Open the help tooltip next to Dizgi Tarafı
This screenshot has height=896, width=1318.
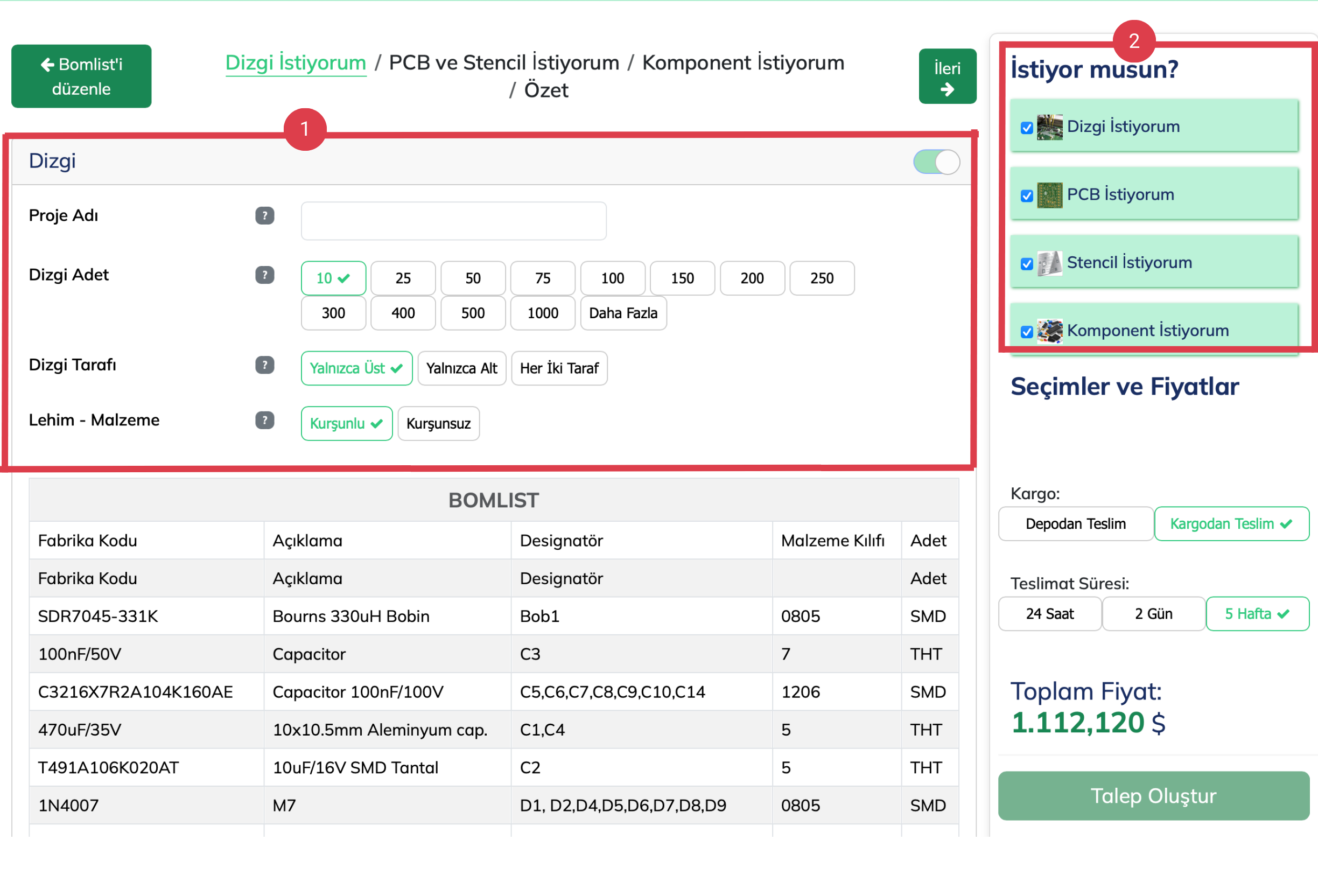tap(264, 365)
